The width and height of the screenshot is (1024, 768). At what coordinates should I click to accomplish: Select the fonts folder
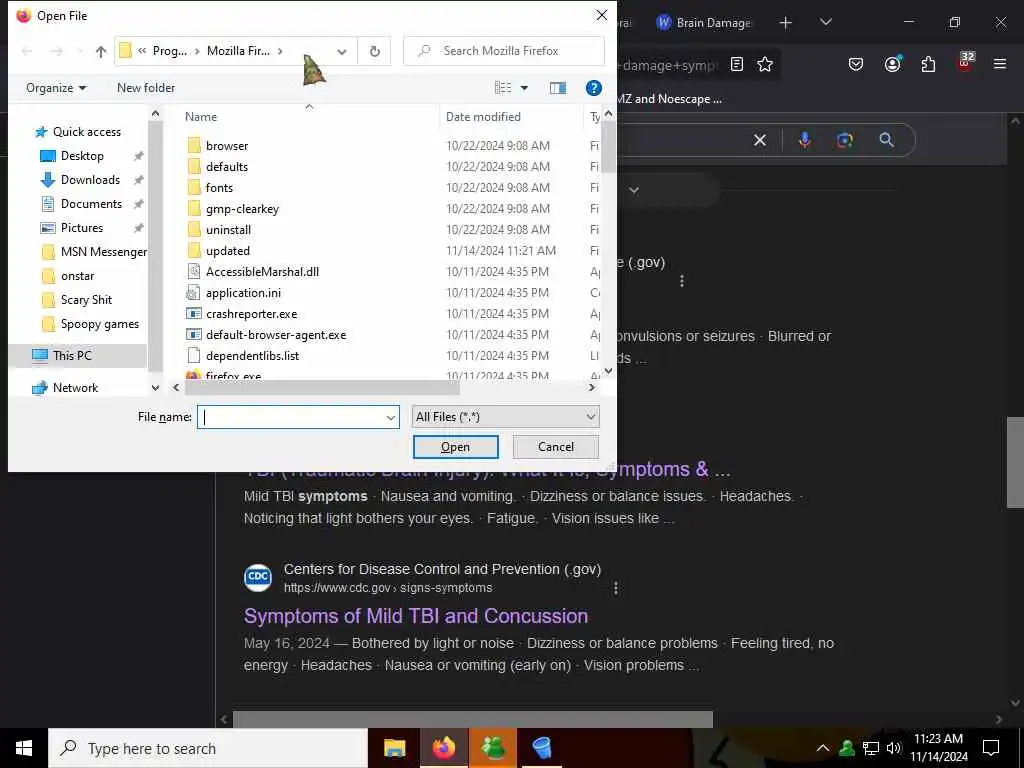[x=219, y=187]
